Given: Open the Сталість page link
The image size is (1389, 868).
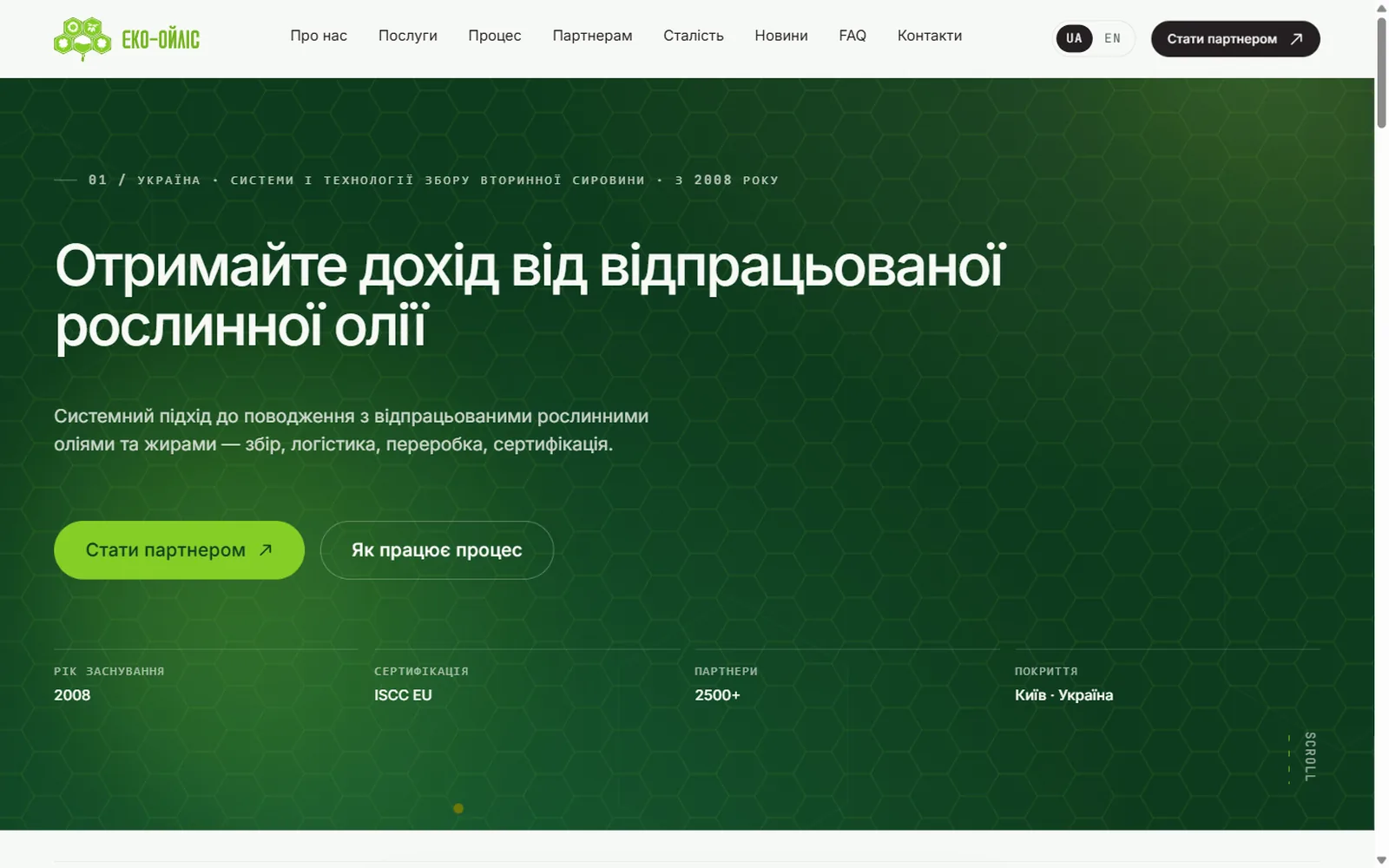Looking at the screenshot, I should point(694,36).
